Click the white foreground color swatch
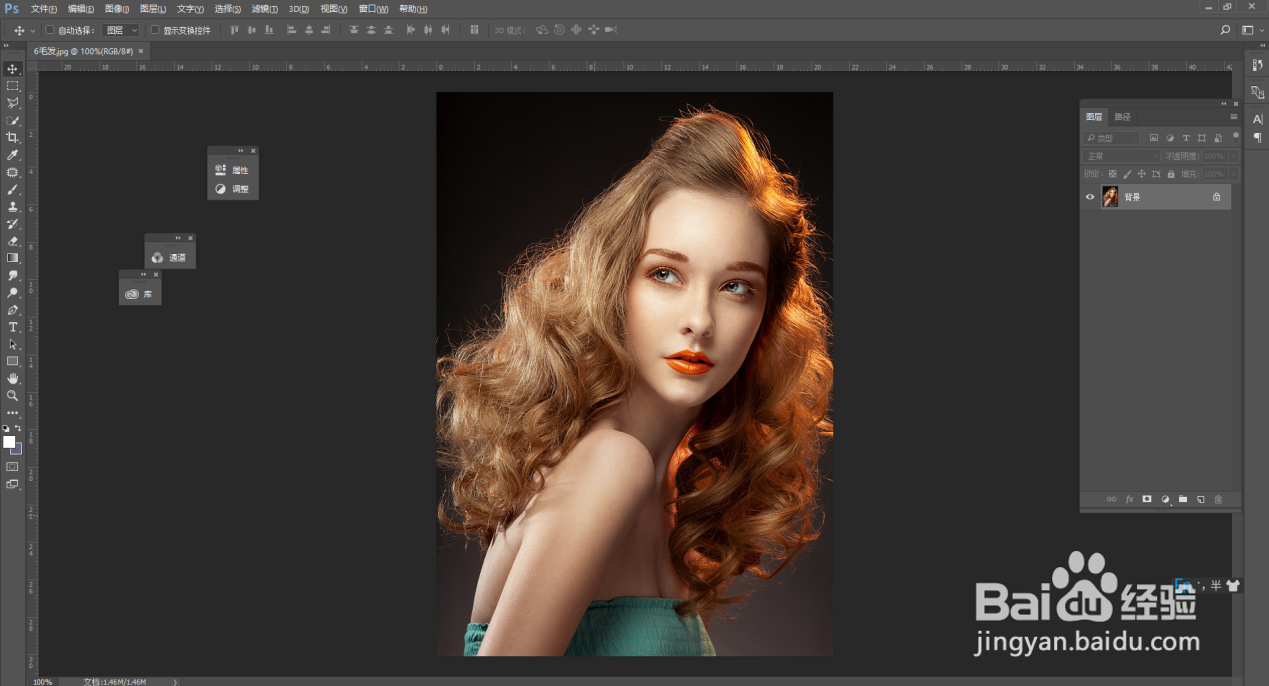The image size is (1269, 686). coord(9,441)
